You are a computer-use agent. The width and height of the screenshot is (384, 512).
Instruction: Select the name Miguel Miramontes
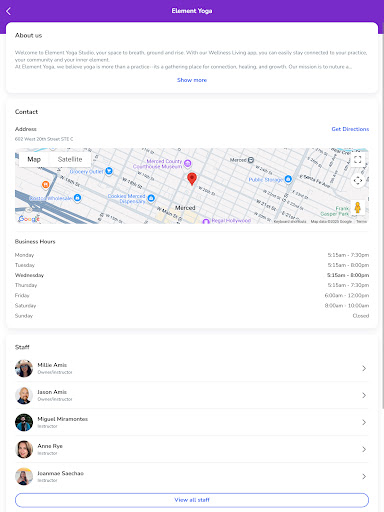point(63,419)
